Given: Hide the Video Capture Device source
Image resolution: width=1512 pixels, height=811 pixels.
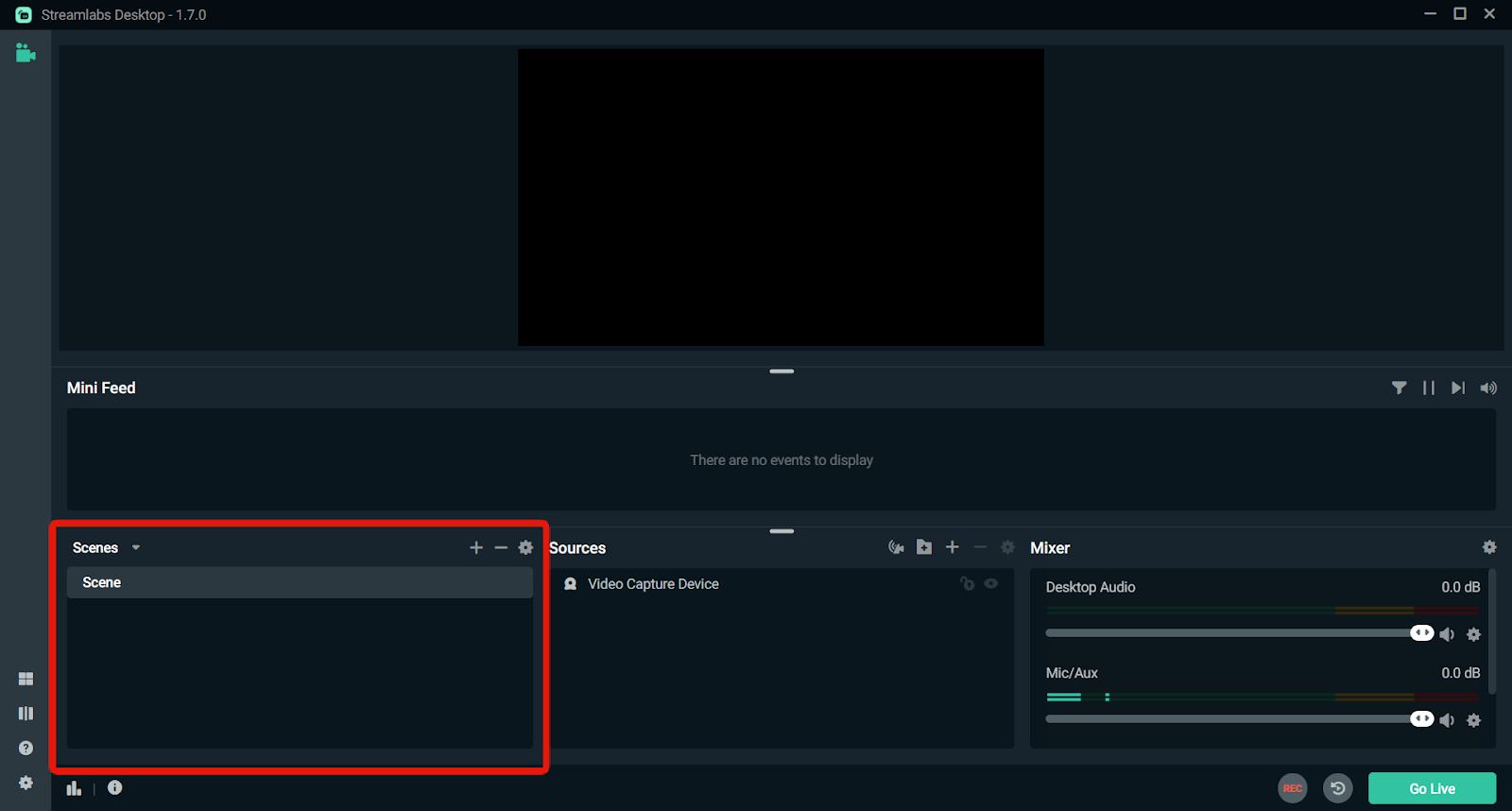Looking at the screenshot, I should 991,583.
